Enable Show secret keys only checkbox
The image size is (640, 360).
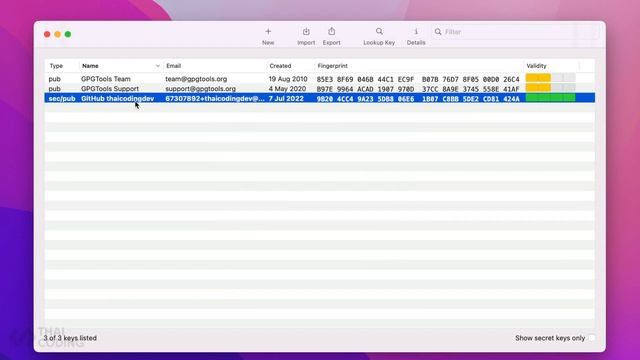(x=591, y=338)
